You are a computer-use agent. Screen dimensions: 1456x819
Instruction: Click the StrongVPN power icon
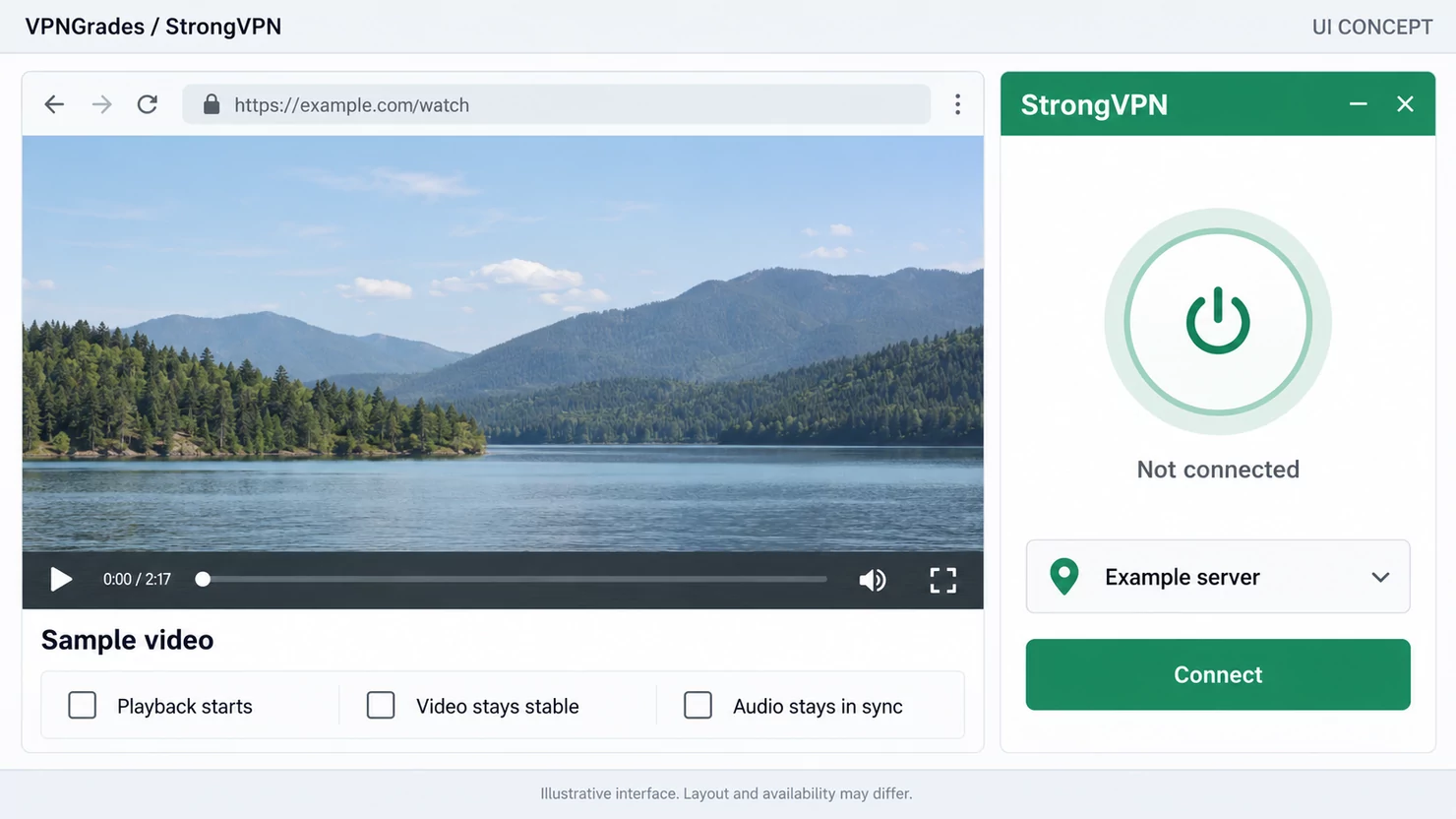tap(1218, 321)
